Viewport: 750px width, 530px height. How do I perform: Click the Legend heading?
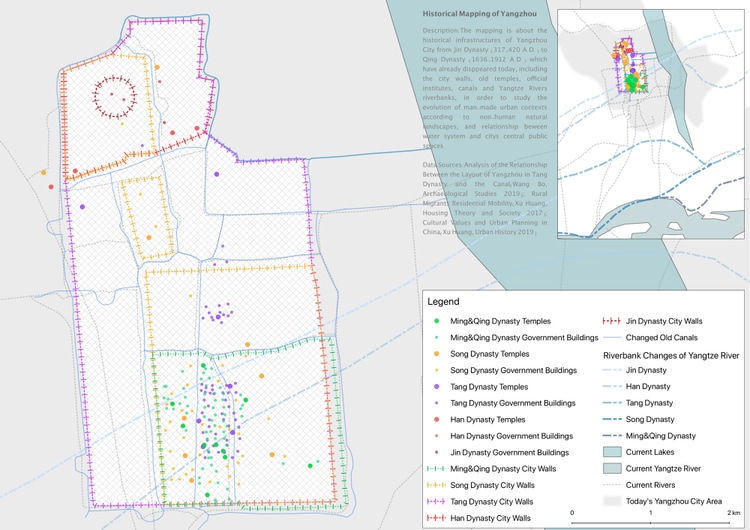click(x=443, y=301)
